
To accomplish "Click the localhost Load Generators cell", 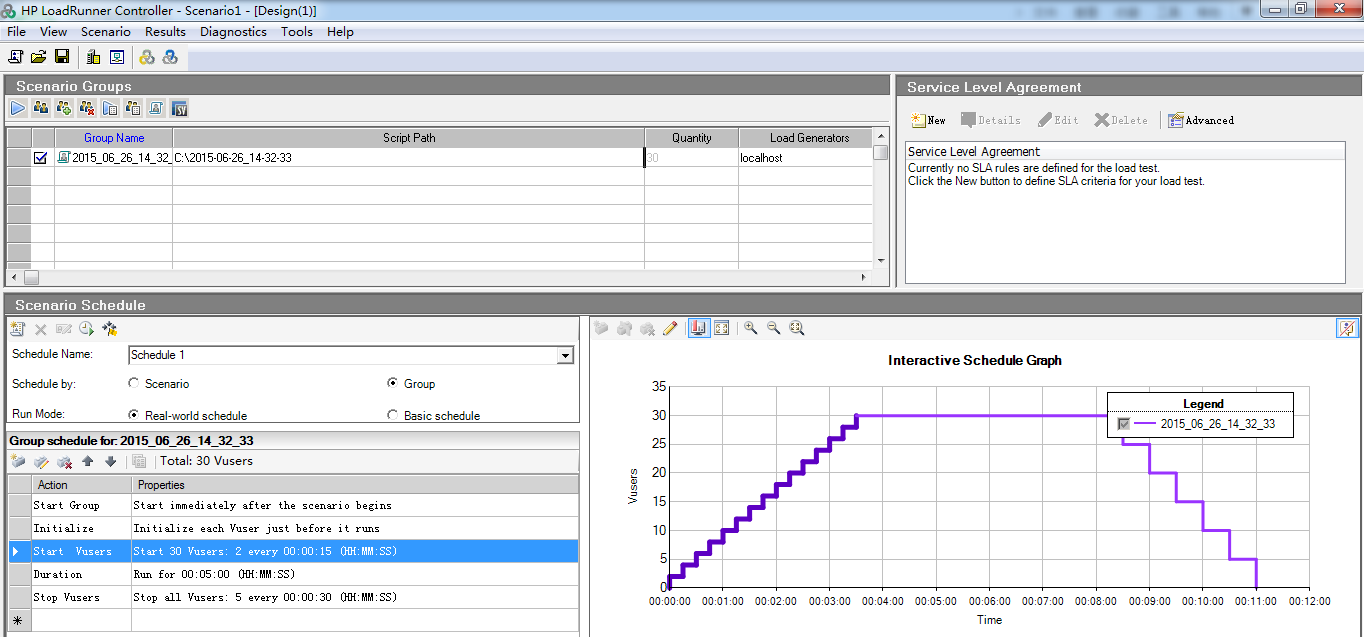I will pyautogui.click(x=806, y=157).
